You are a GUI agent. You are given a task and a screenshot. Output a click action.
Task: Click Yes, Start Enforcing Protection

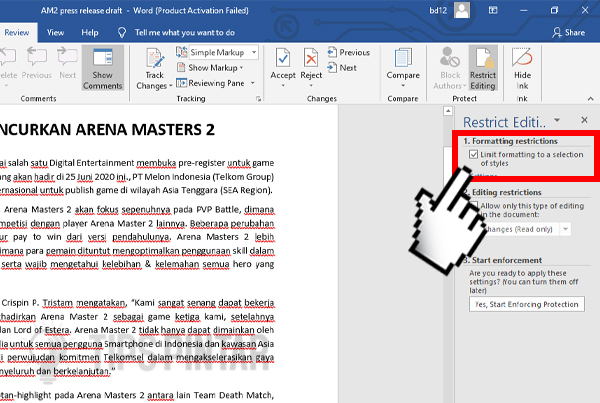pos(527,304)
